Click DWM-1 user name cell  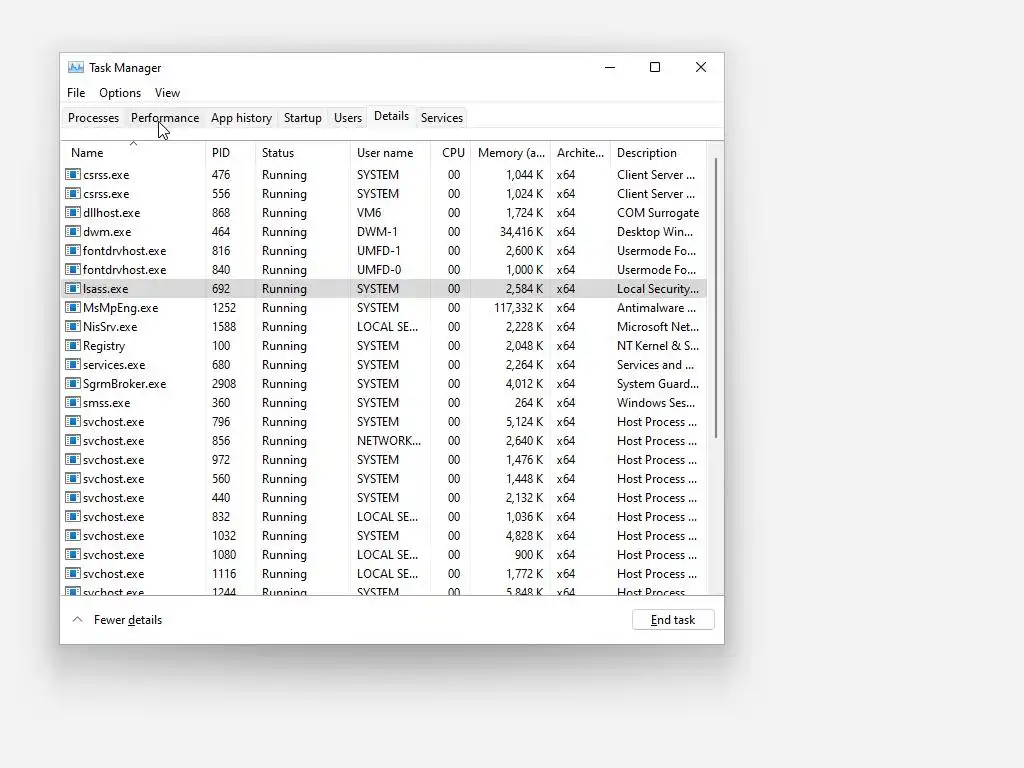[x=376, y=231]
